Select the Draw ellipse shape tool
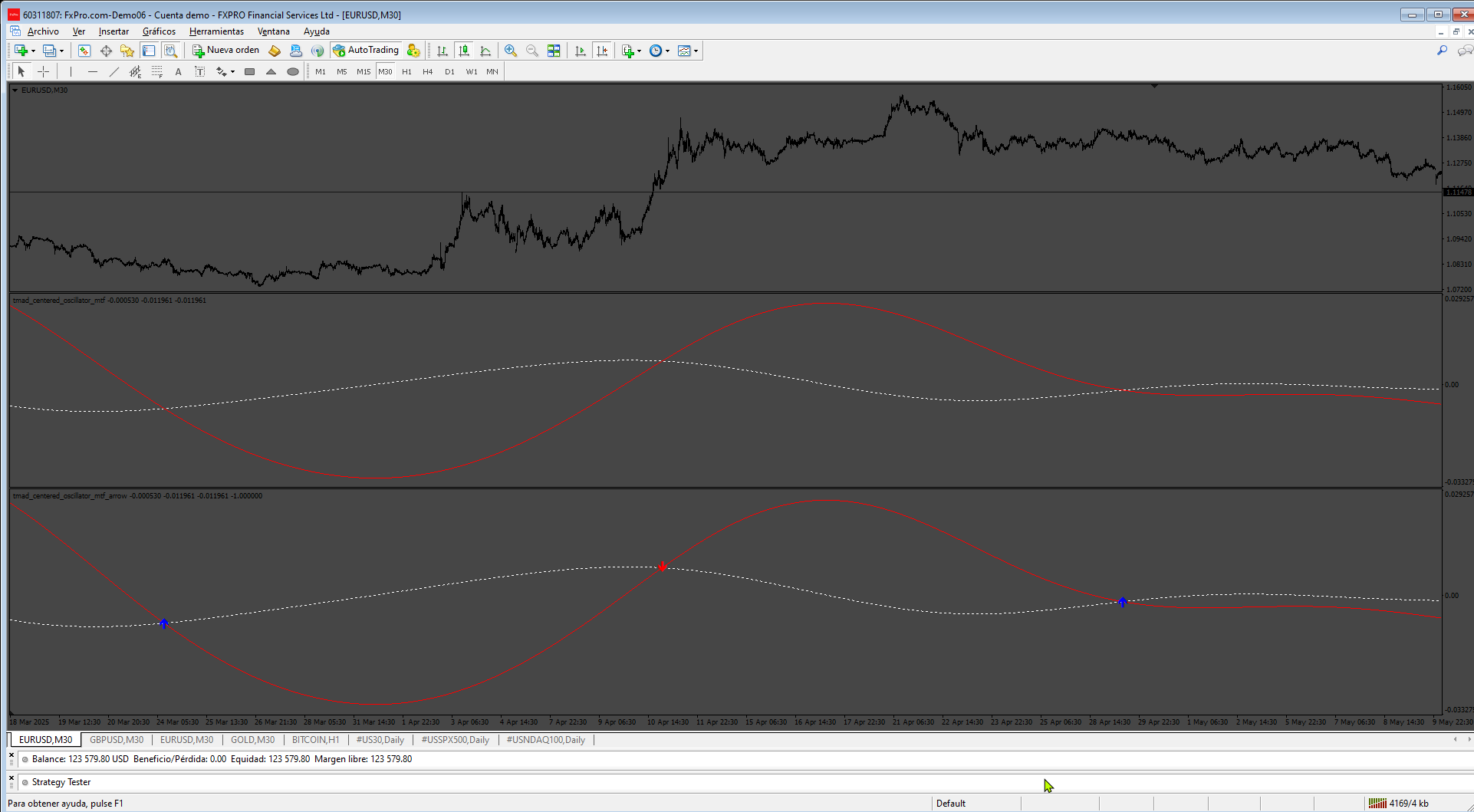This screenshot has width=1474, height=812. click(293, 71)
